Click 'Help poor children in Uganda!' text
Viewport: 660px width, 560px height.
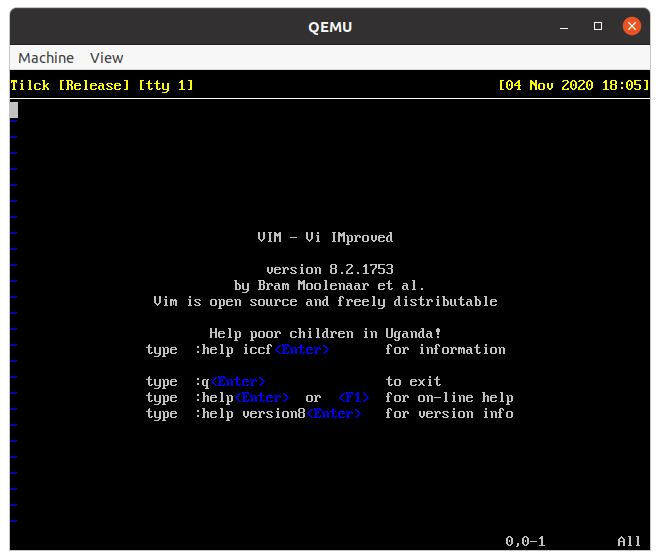(x=325, y=333)
